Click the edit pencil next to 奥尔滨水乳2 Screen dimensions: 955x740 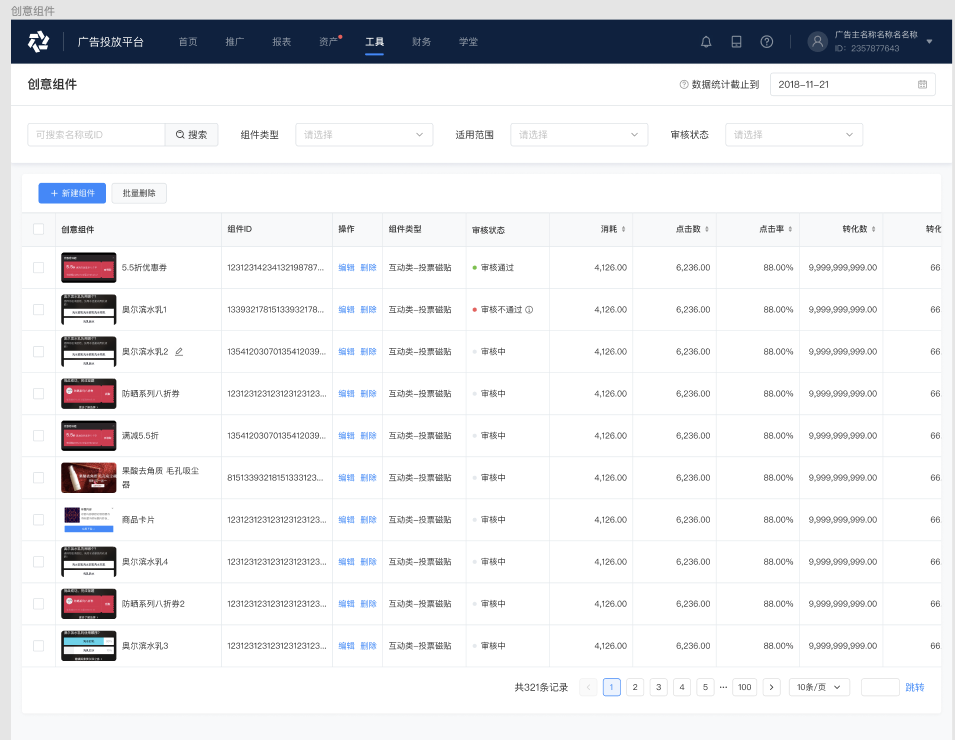[x=179, y=351]
